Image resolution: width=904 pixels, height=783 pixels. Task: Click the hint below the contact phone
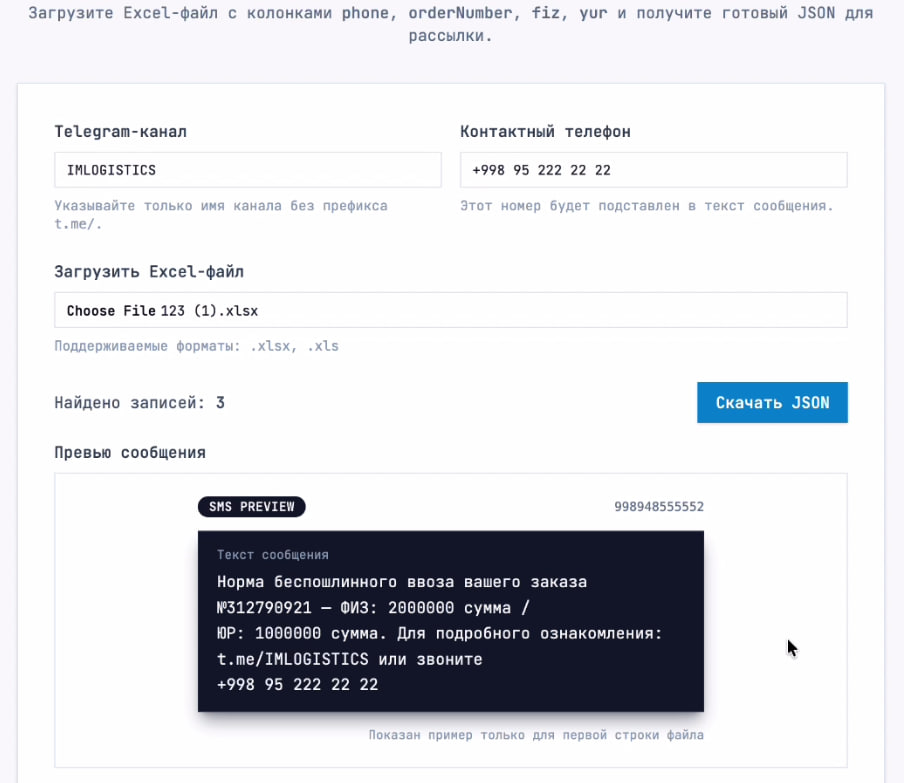pos(646,206)
